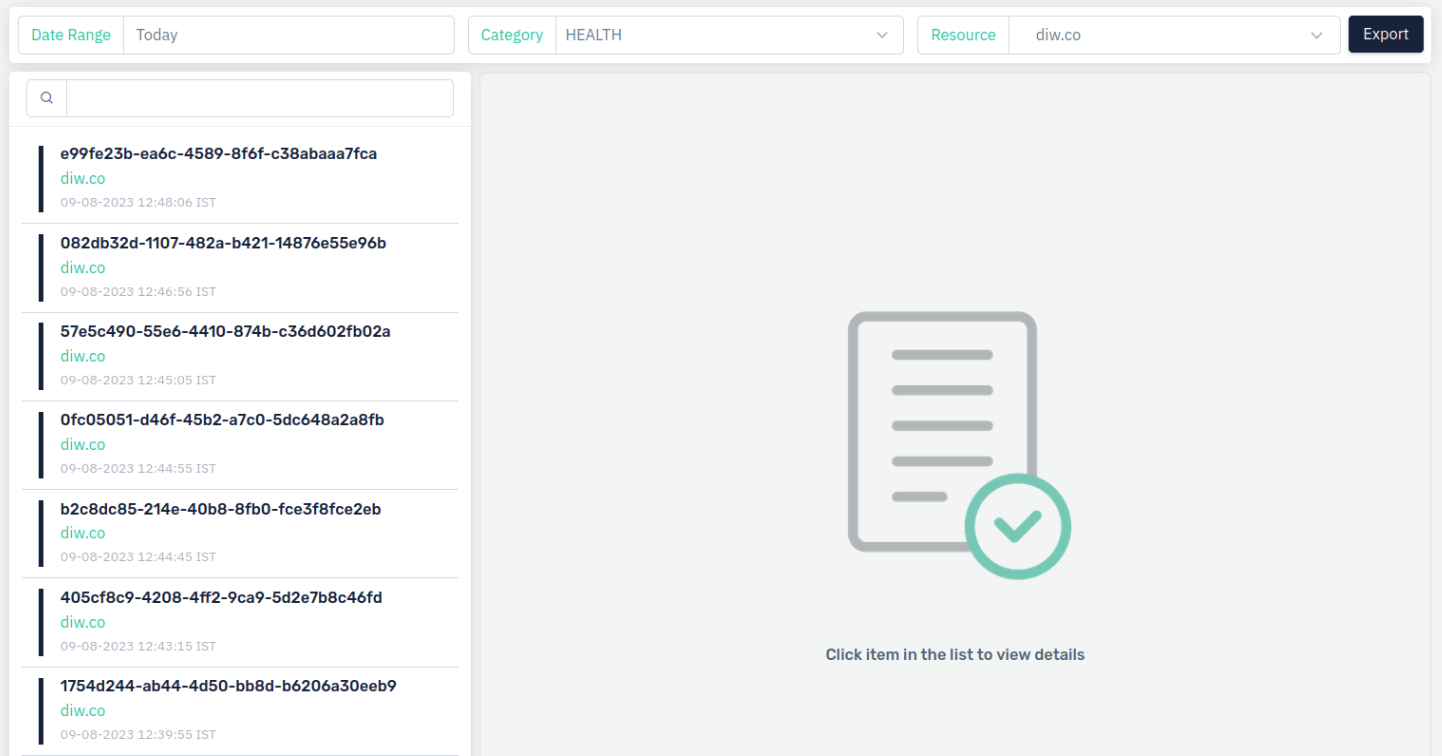Click the Category label
The width and height of the screenshot is (1442, 756).
coord(512,35)
